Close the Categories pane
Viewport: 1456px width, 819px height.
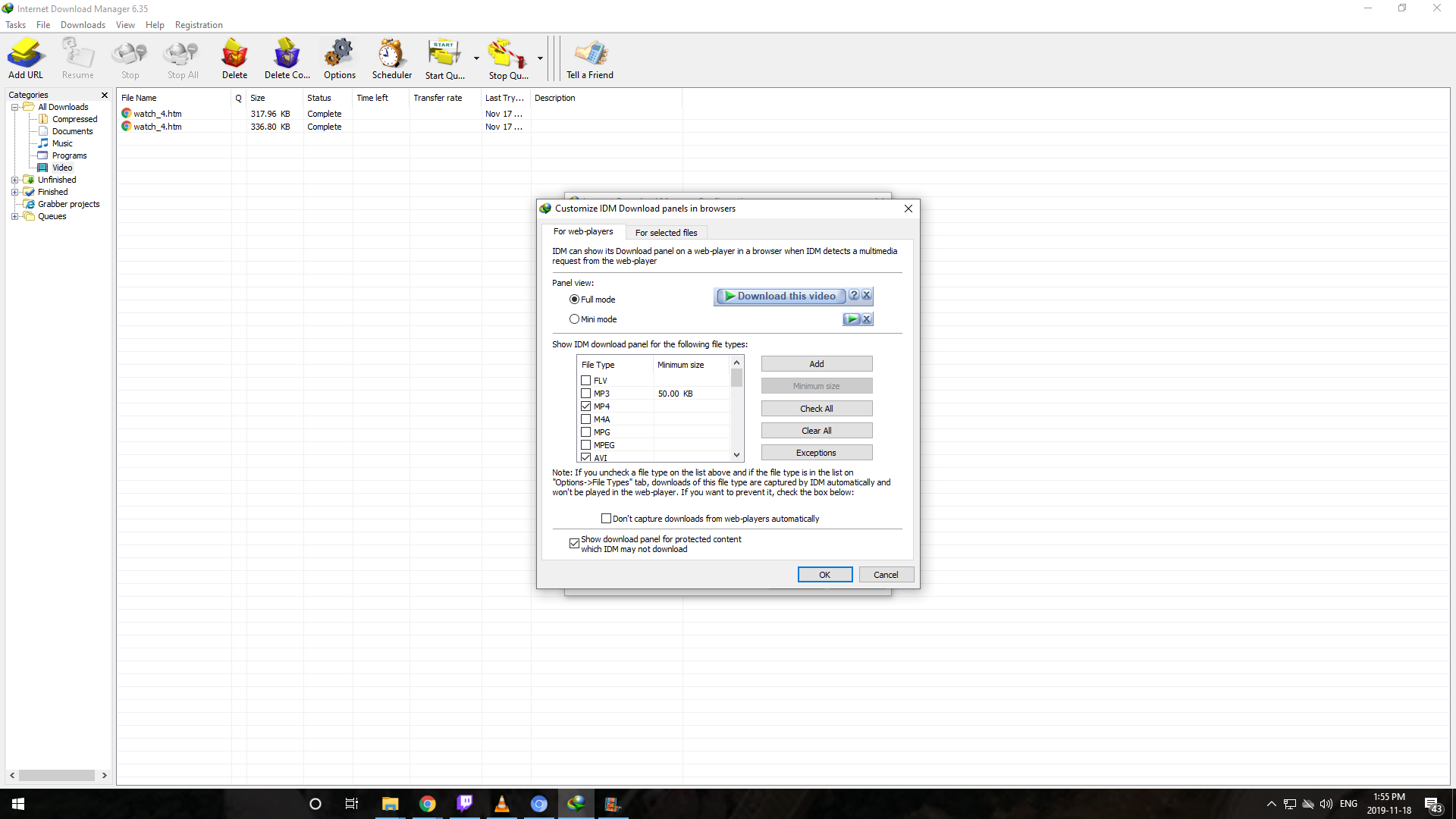(x=105, y=95)
